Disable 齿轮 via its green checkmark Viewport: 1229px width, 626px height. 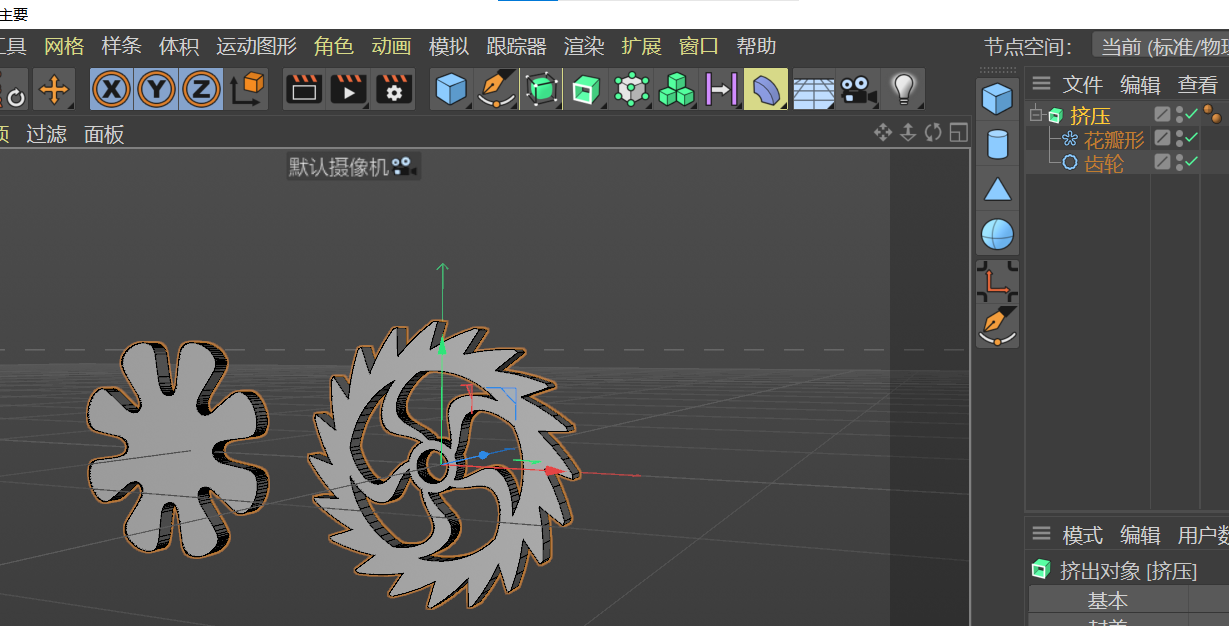click(x=1191, y=162)
